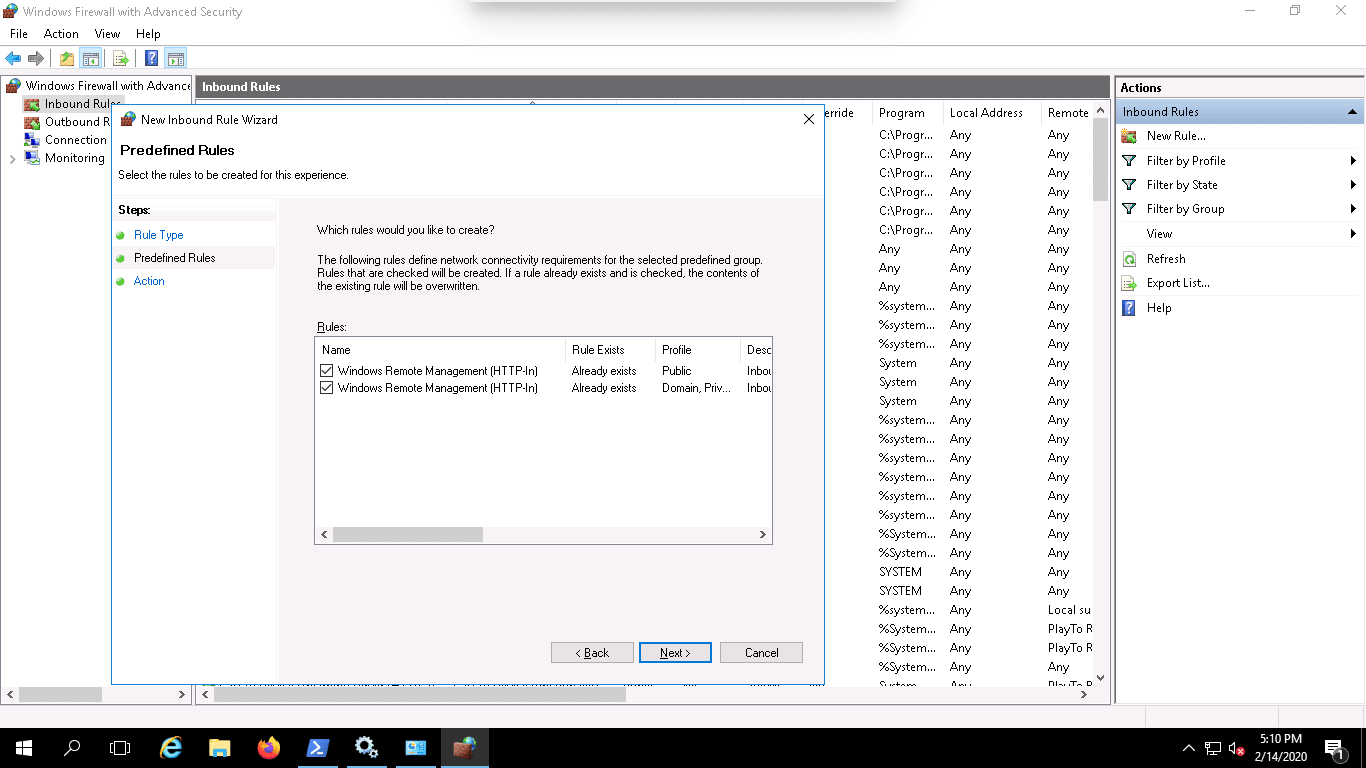Go to the Rule Type wizard step
Screen dimensions: 1366x768
(x=159, y=235)
